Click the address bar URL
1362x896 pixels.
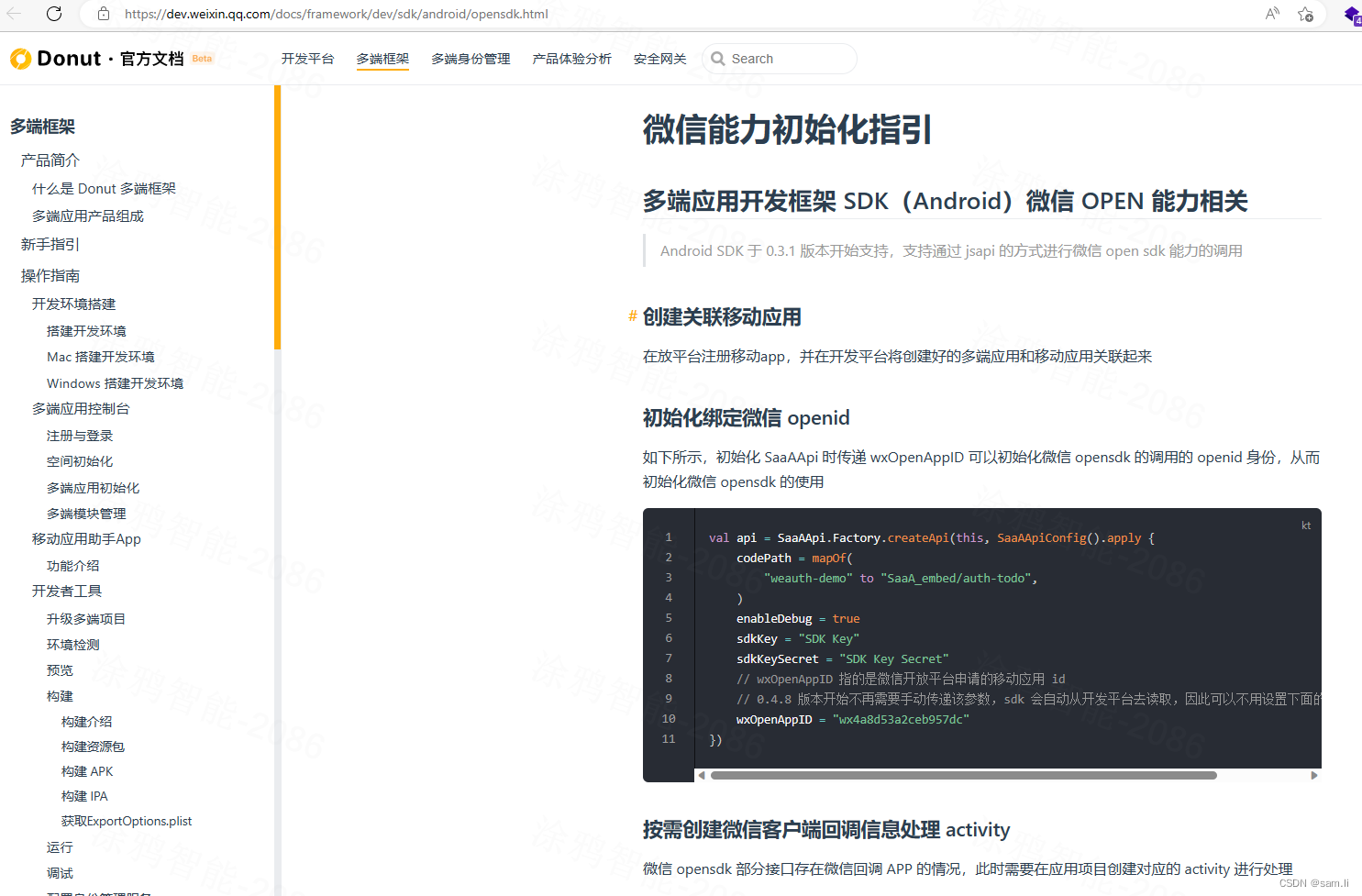click(x=337, y=14)
